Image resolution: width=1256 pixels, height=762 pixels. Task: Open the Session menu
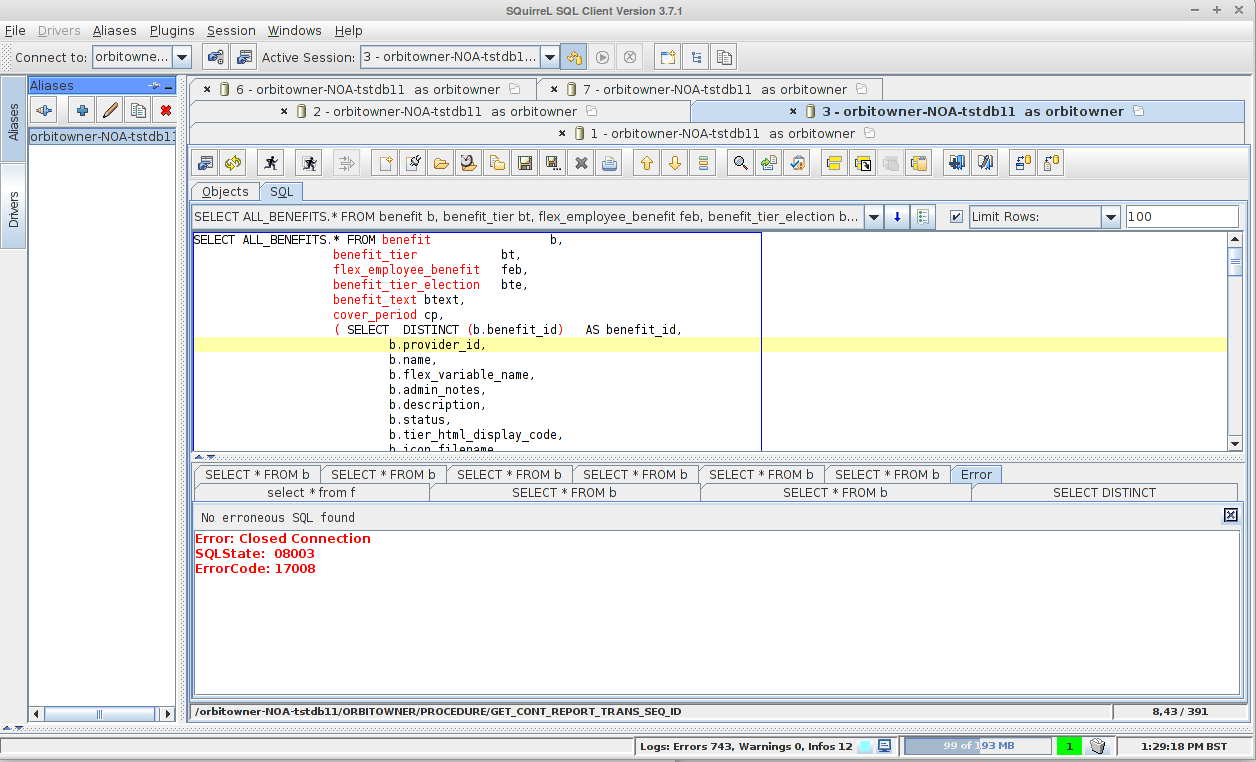(x=231, y=30)
